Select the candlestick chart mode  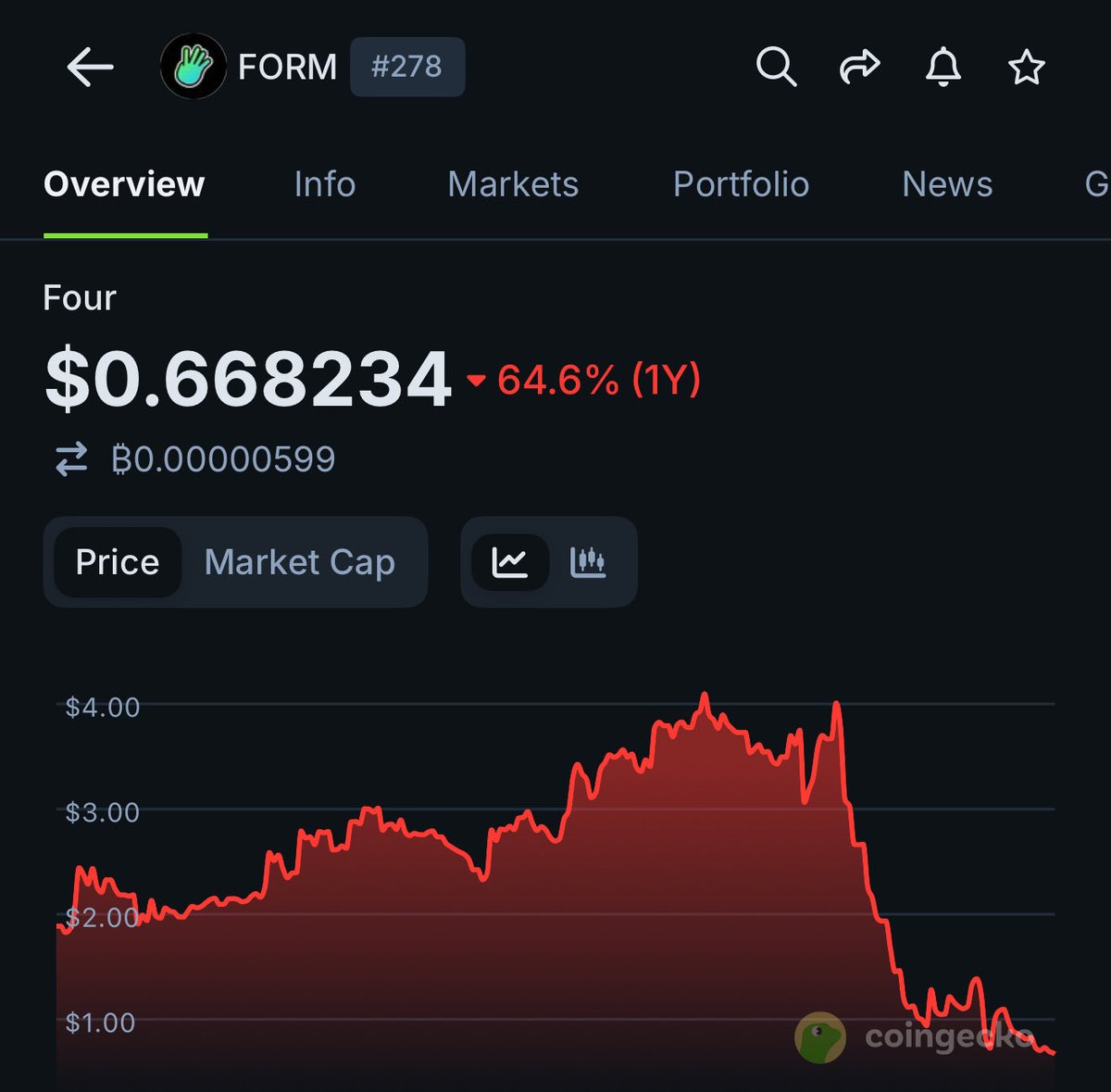[588, 562]
